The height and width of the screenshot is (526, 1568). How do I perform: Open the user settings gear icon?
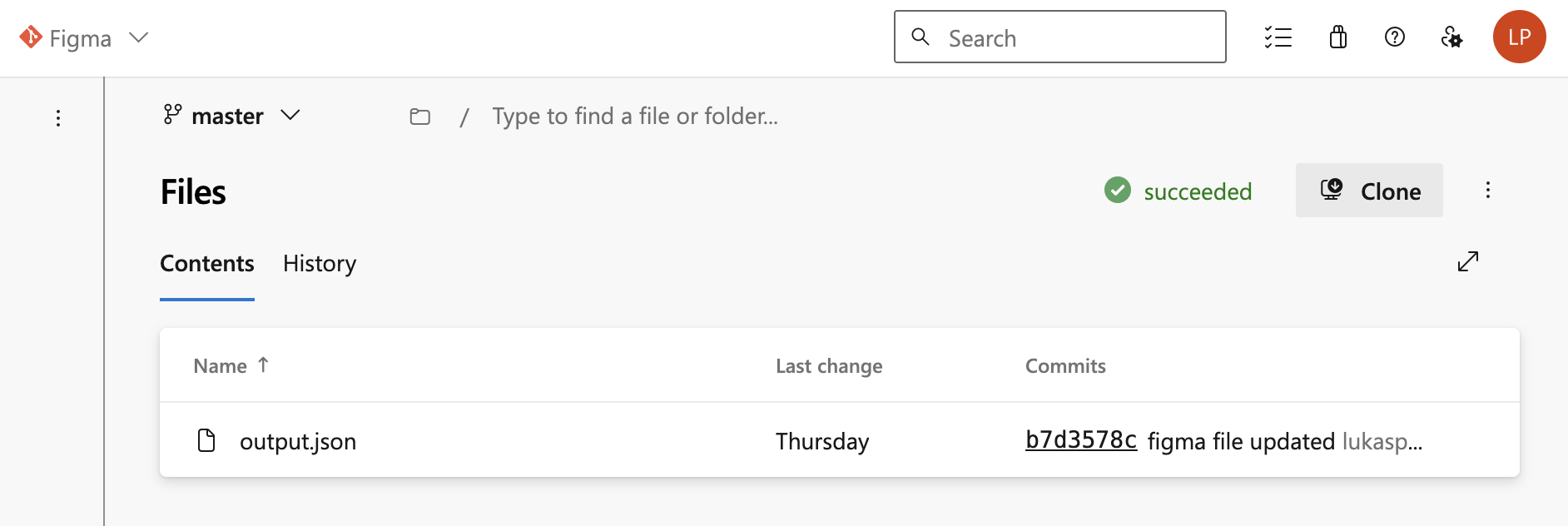pyautogui.click(x=1452, y=37)
